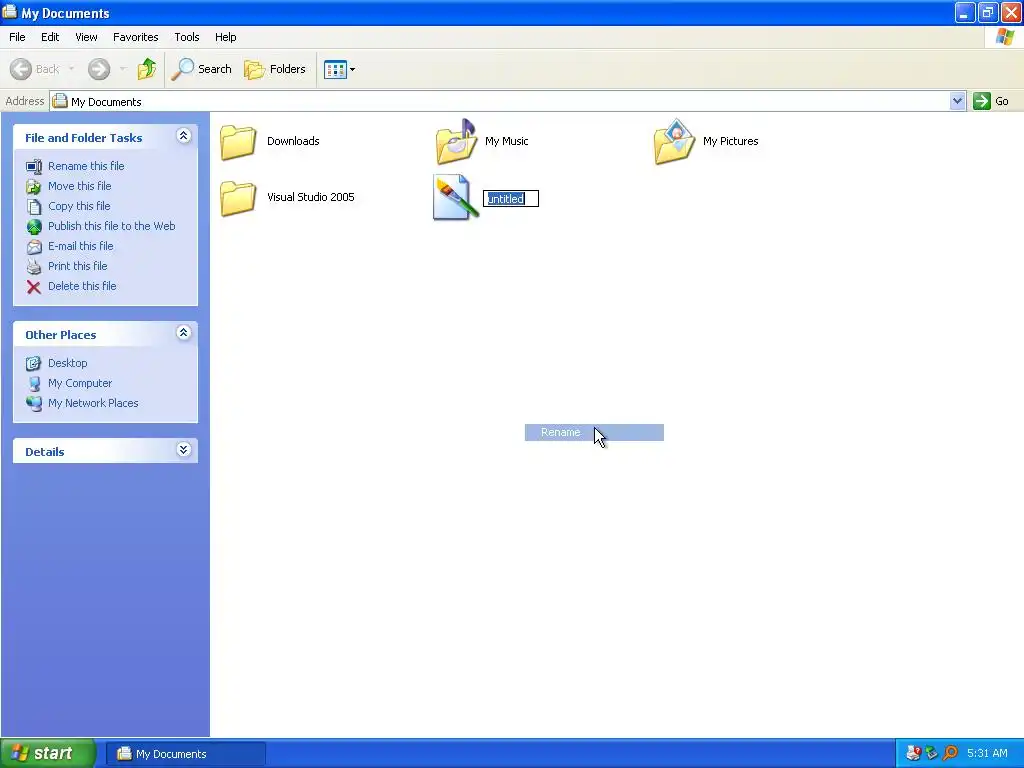Expand the Address bar dropdown
Image resolution: width=1024 pixels, height=768 pixels.
pyautogui.click(x=957, y=101)
